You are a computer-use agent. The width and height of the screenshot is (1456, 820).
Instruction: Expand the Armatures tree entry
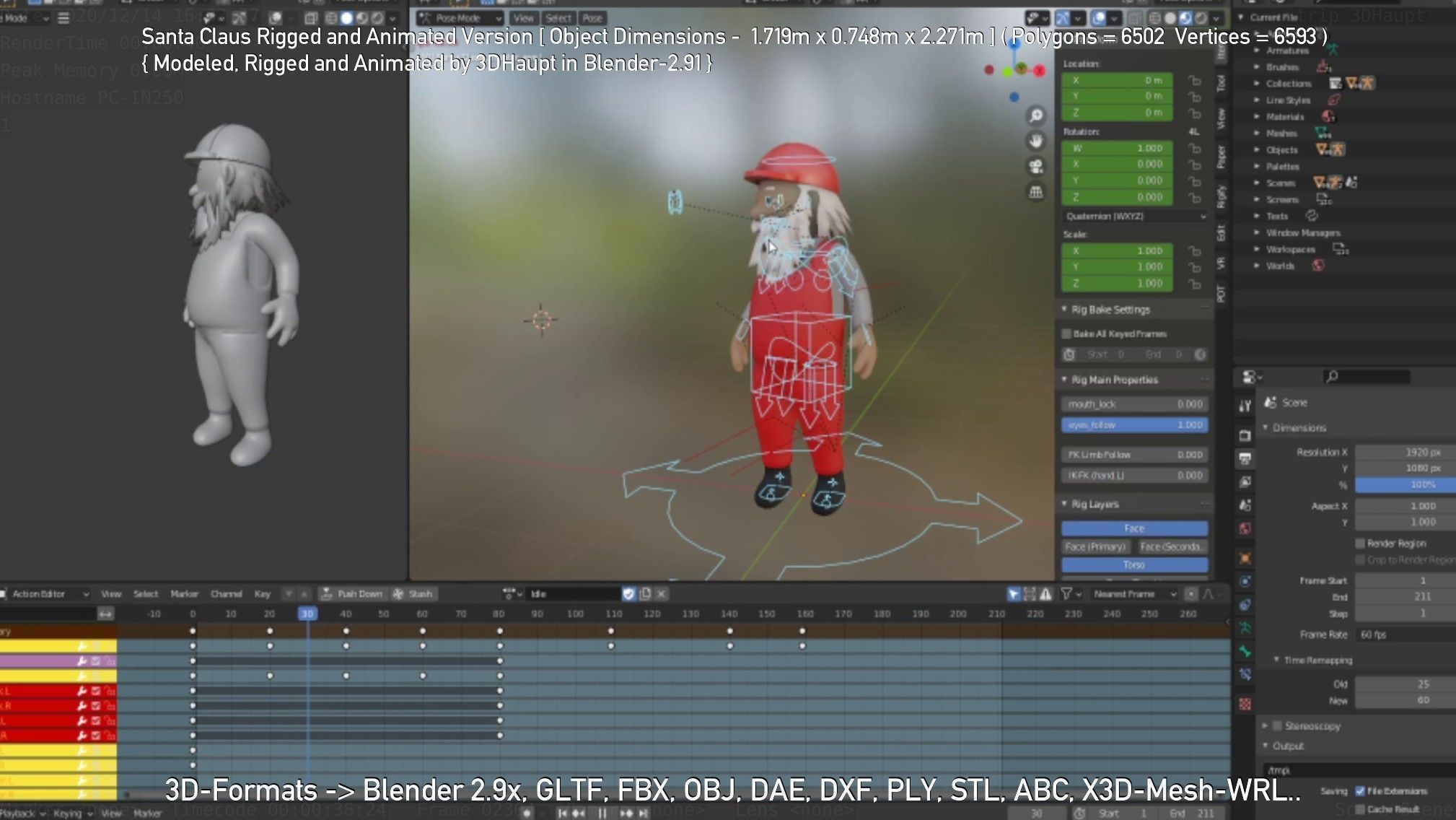[x=1257, y=51]
